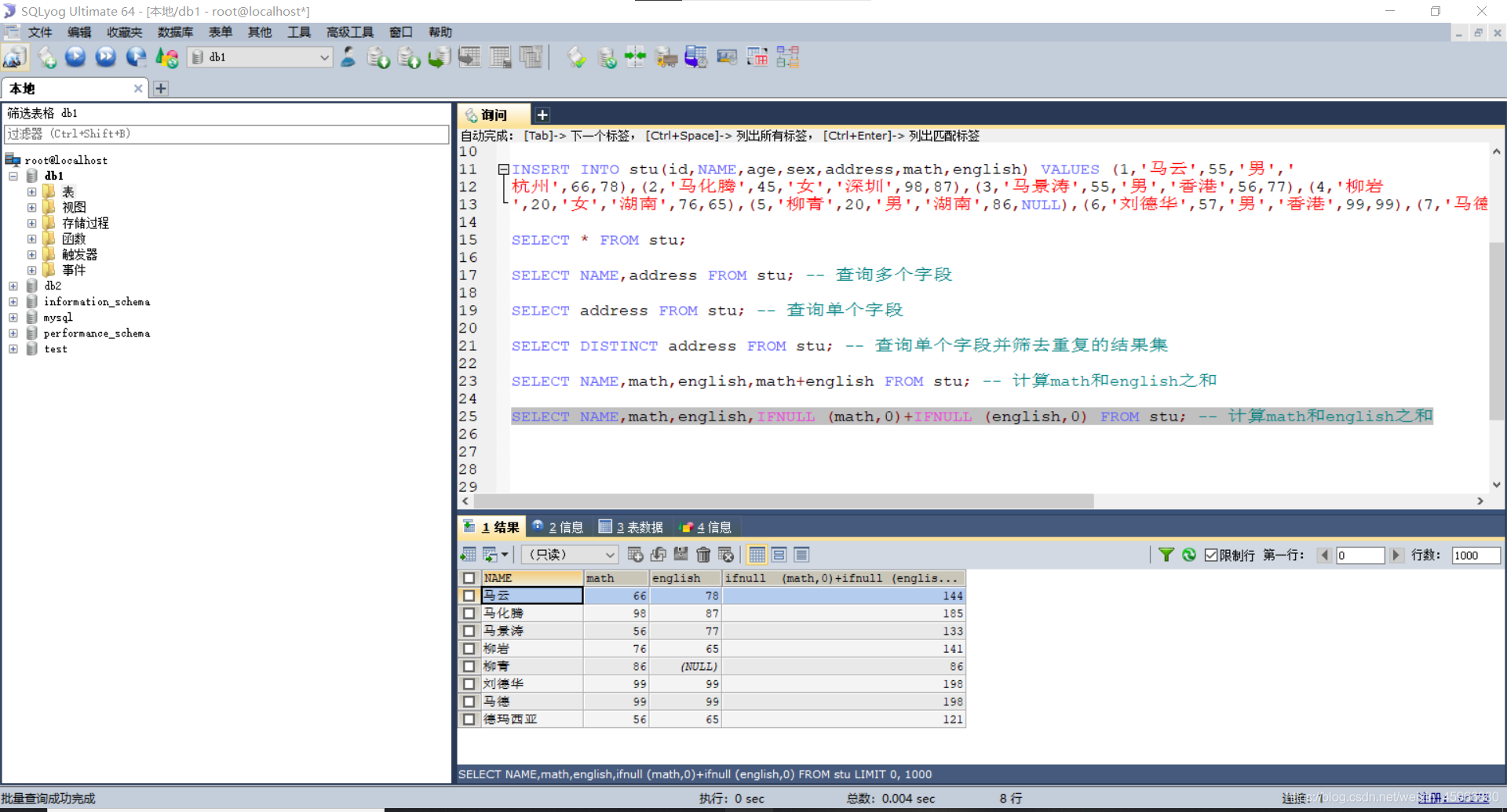The height and width of the screenshot is (812, 1507).
Task: Click the Schema Synchronization green arrows icon
Action: 635,57
